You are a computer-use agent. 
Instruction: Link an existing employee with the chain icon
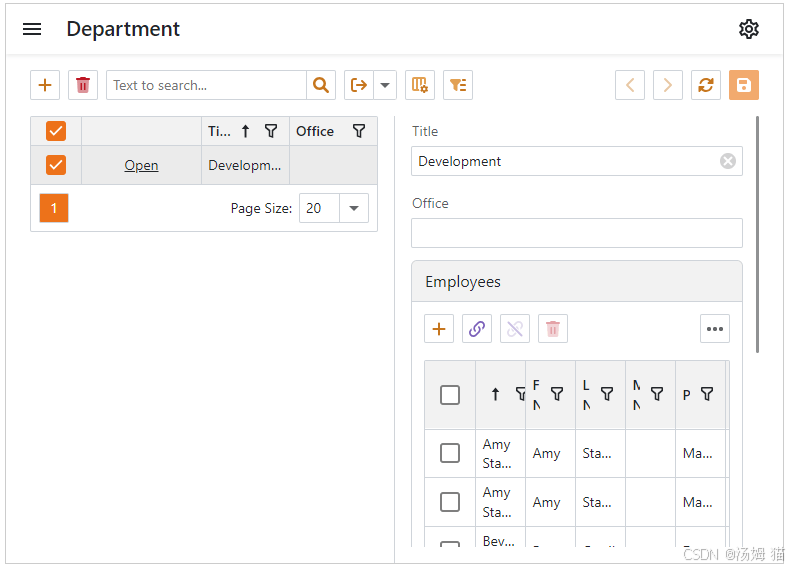click(x=477, y=329)
